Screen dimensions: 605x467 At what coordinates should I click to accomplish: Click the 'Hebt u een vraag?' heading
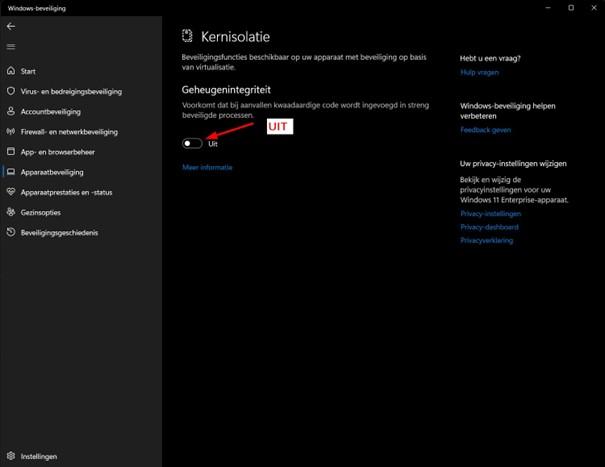(490, 58)
